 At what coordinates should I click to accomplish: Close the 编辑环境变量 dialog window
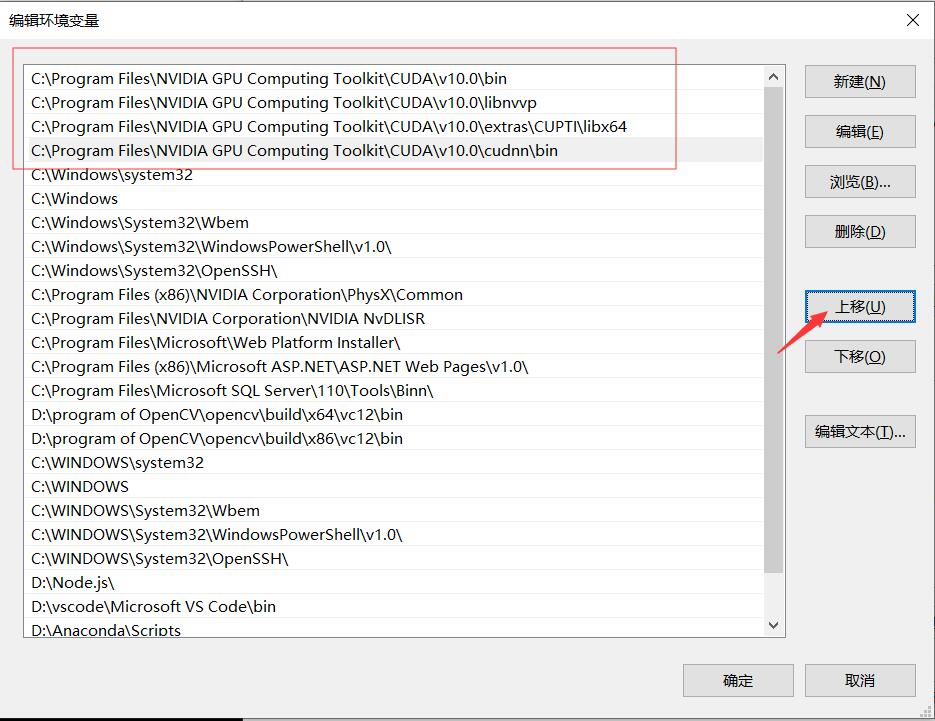(912, 20)
